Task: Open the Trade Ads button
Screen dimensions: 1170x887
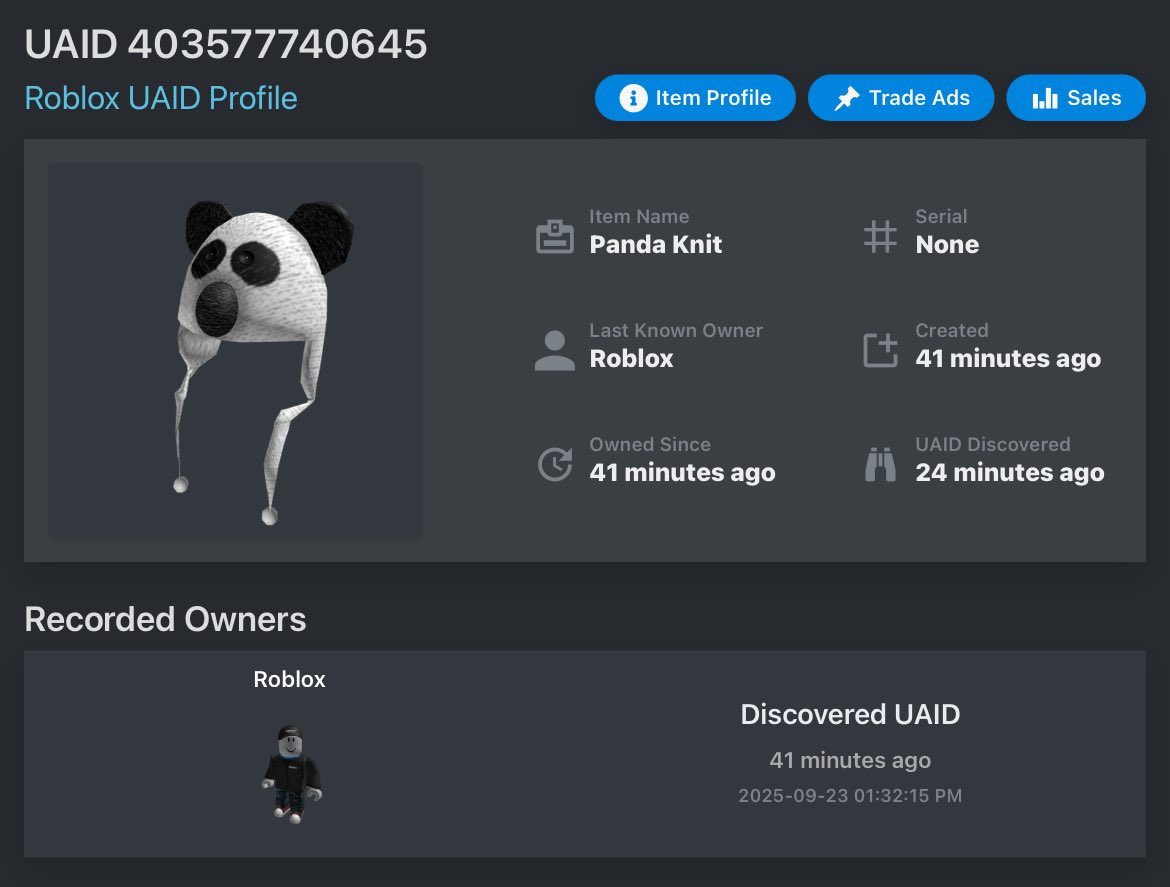Action: (901, 98)
